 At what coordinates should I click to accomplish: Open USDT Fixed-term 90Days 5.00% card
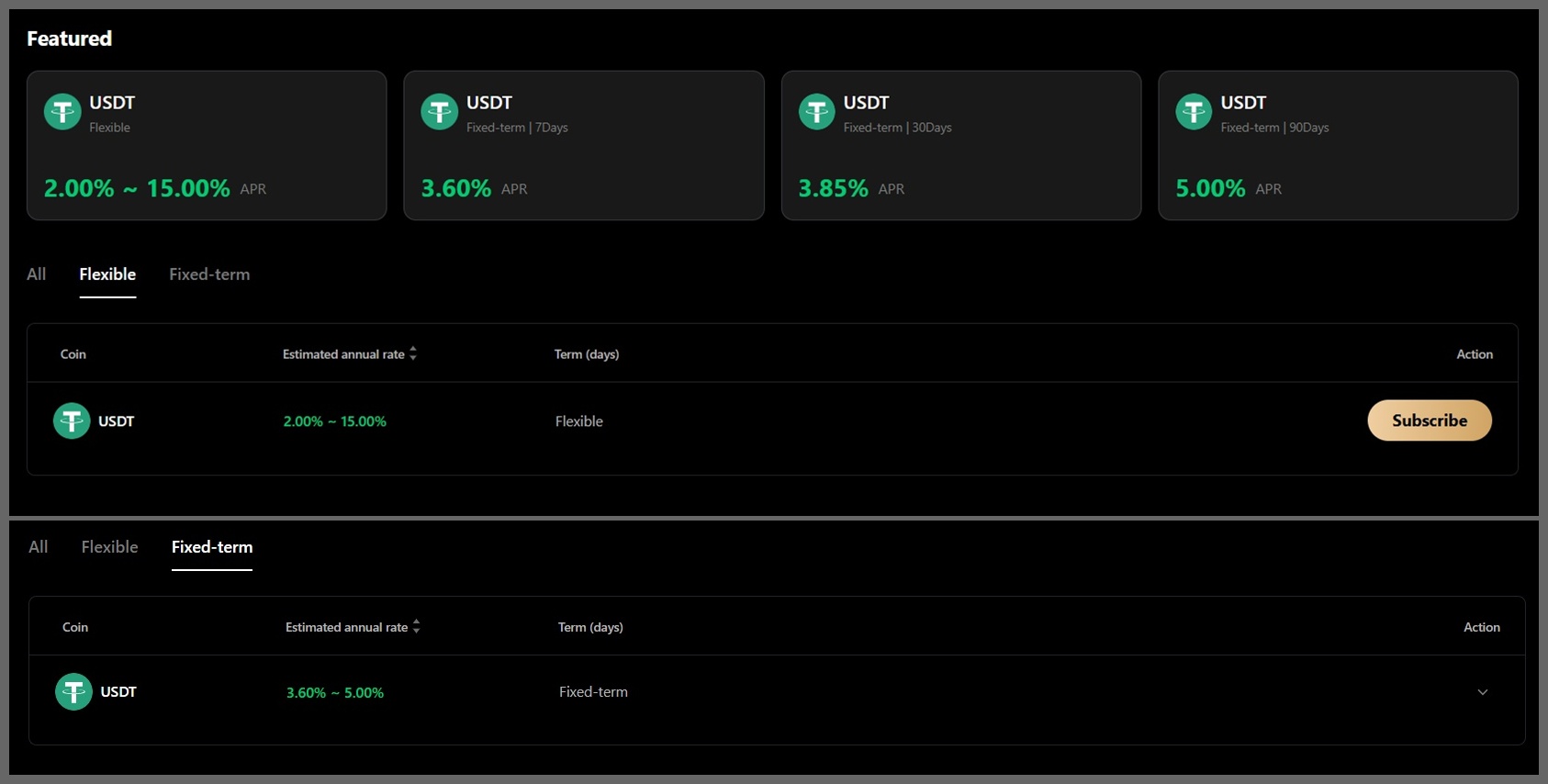(x=1339, y=145)
